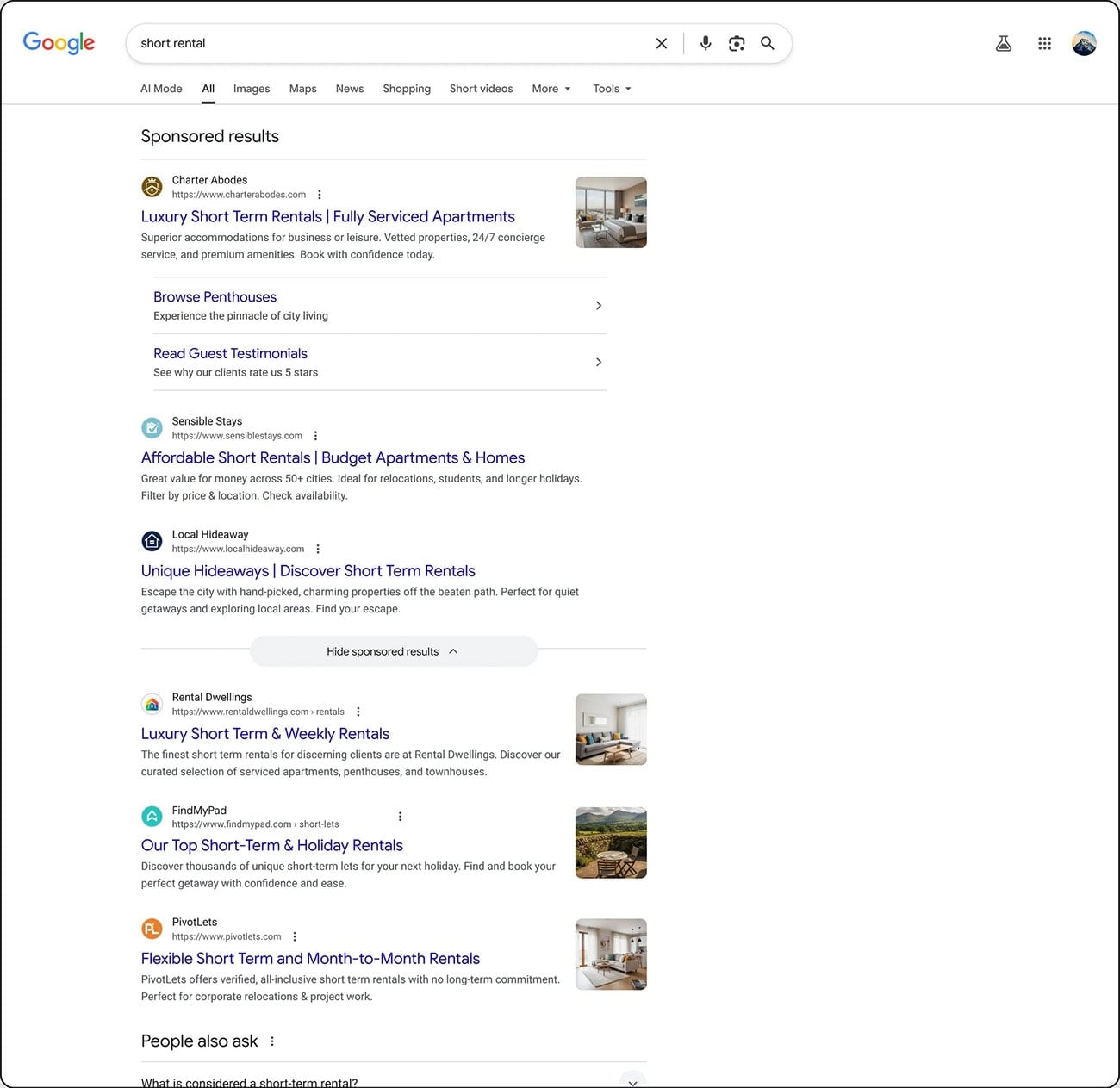Open Search Labs via the flask icon
1120x1088 pixels.
tap(1003, 43)
